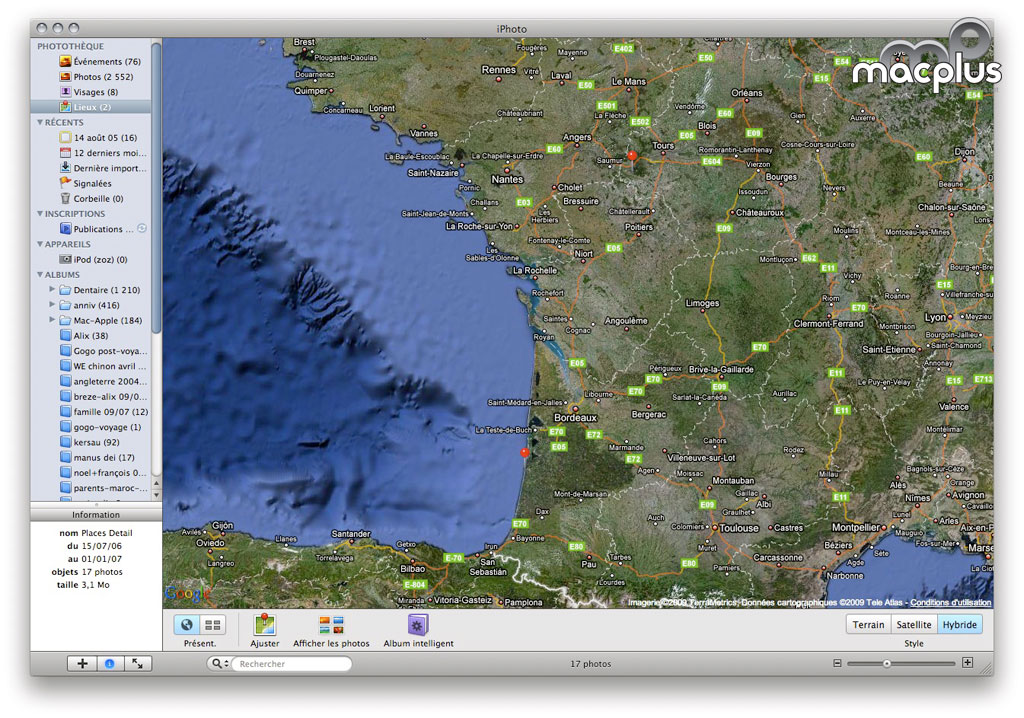1024x718 pixels.
Task: Click the album name Places Detail
Action: [107, 533]
